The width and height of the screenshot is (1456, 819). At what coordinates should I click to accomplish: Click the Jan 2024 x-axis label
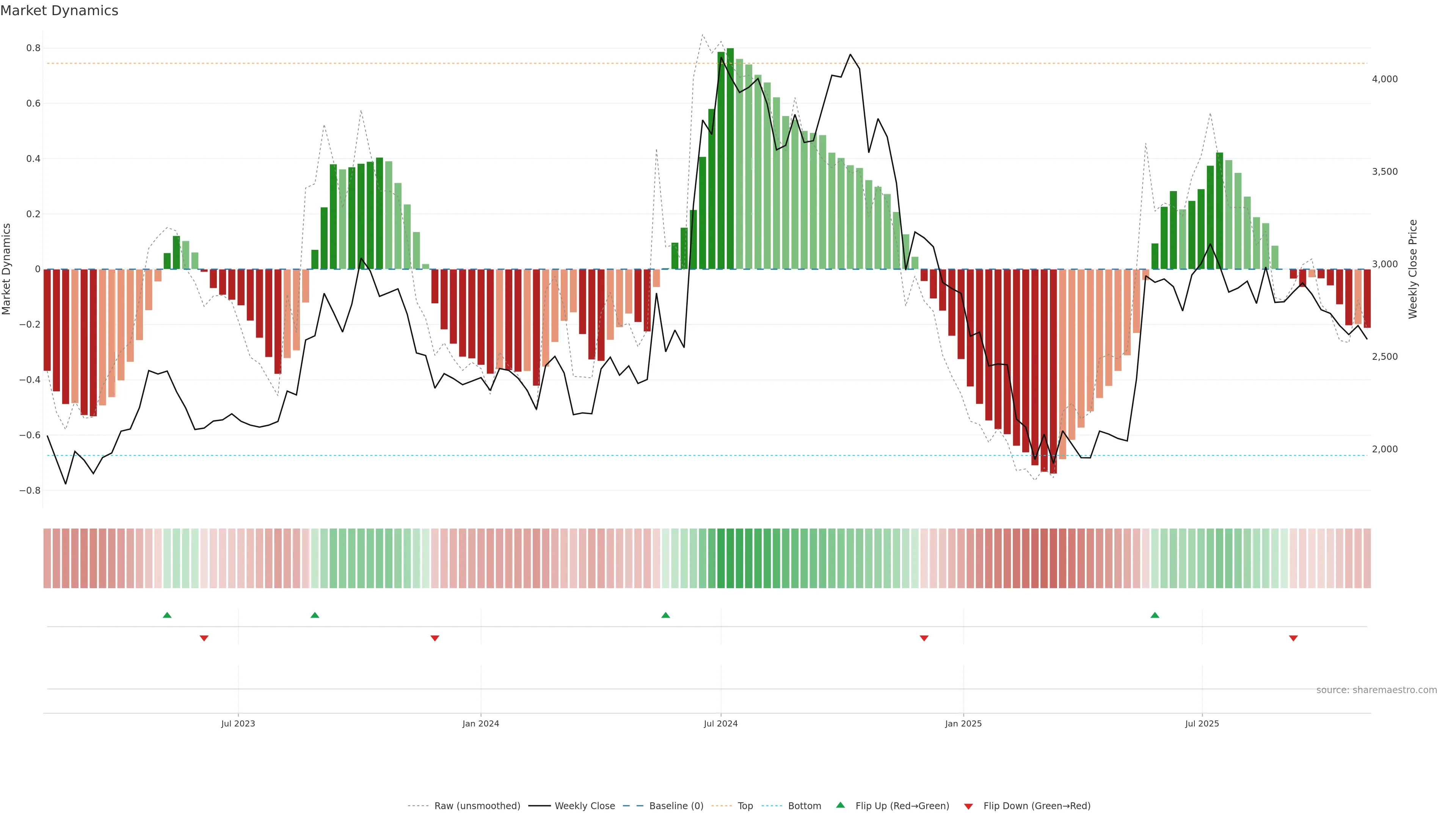click(480, 723)
